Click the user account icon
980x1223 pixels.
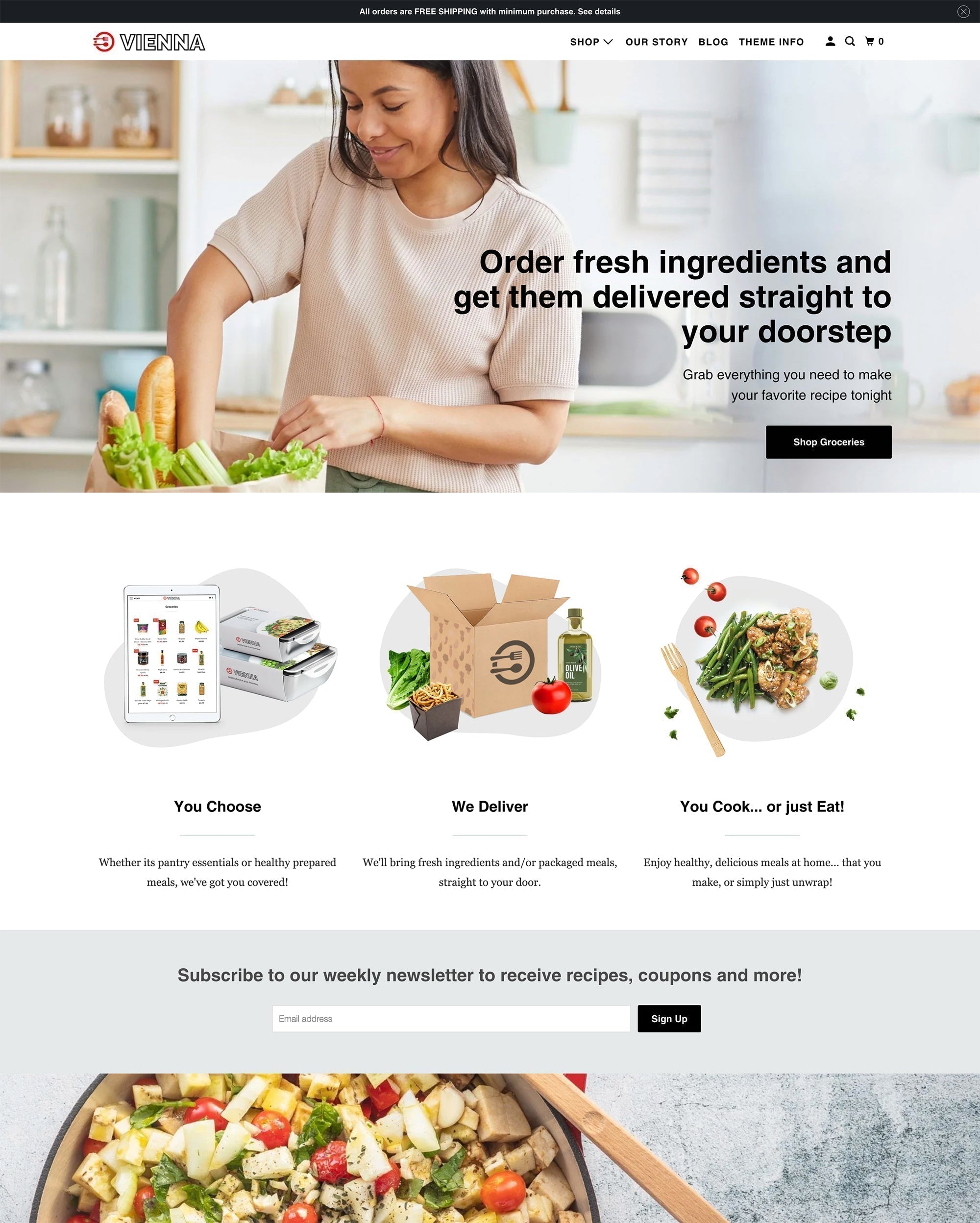(830, 41)
